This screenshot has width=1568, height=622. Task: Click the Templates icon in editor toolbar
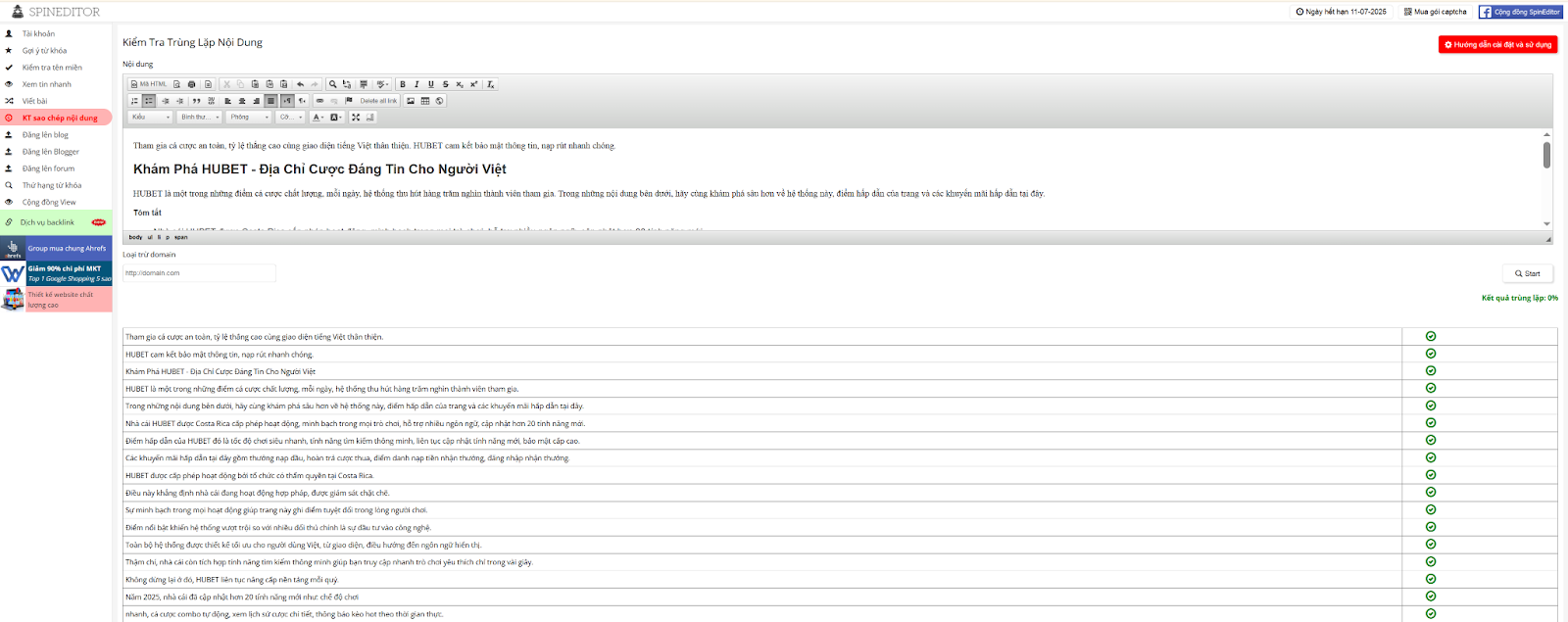(208, 84)
